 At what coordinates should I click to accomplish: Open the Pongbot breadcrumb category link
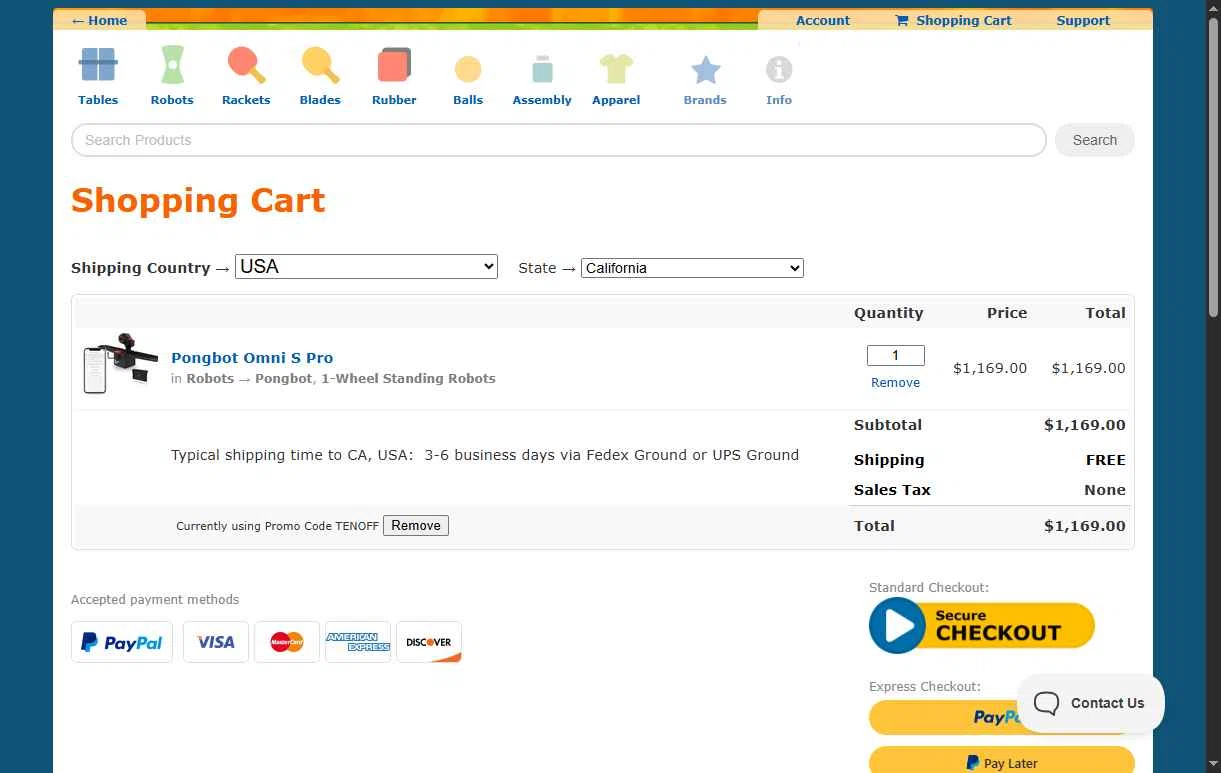point(283,379)
